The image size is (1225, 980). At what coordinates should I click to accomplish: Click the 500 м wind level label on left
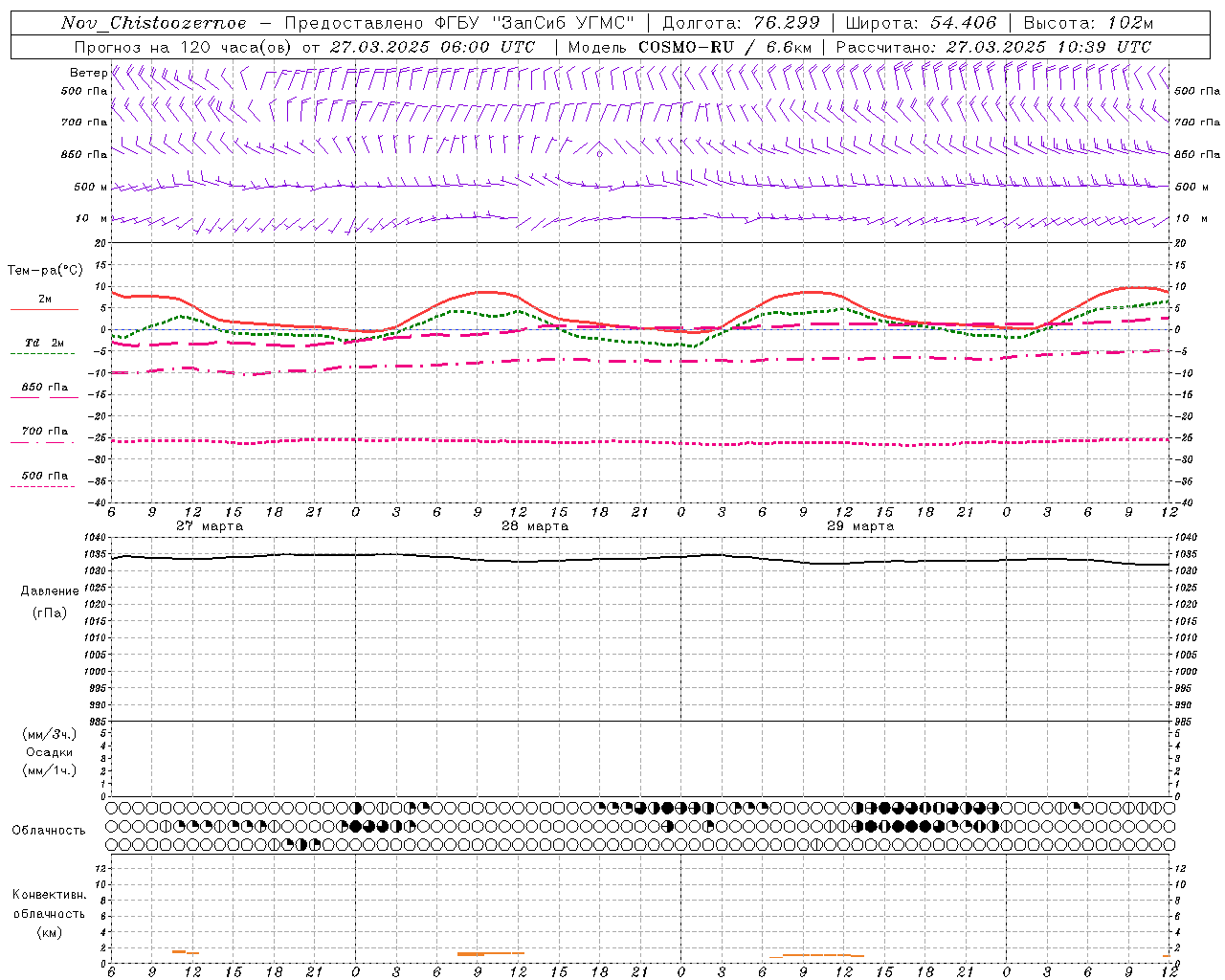(x=91, y=187)
